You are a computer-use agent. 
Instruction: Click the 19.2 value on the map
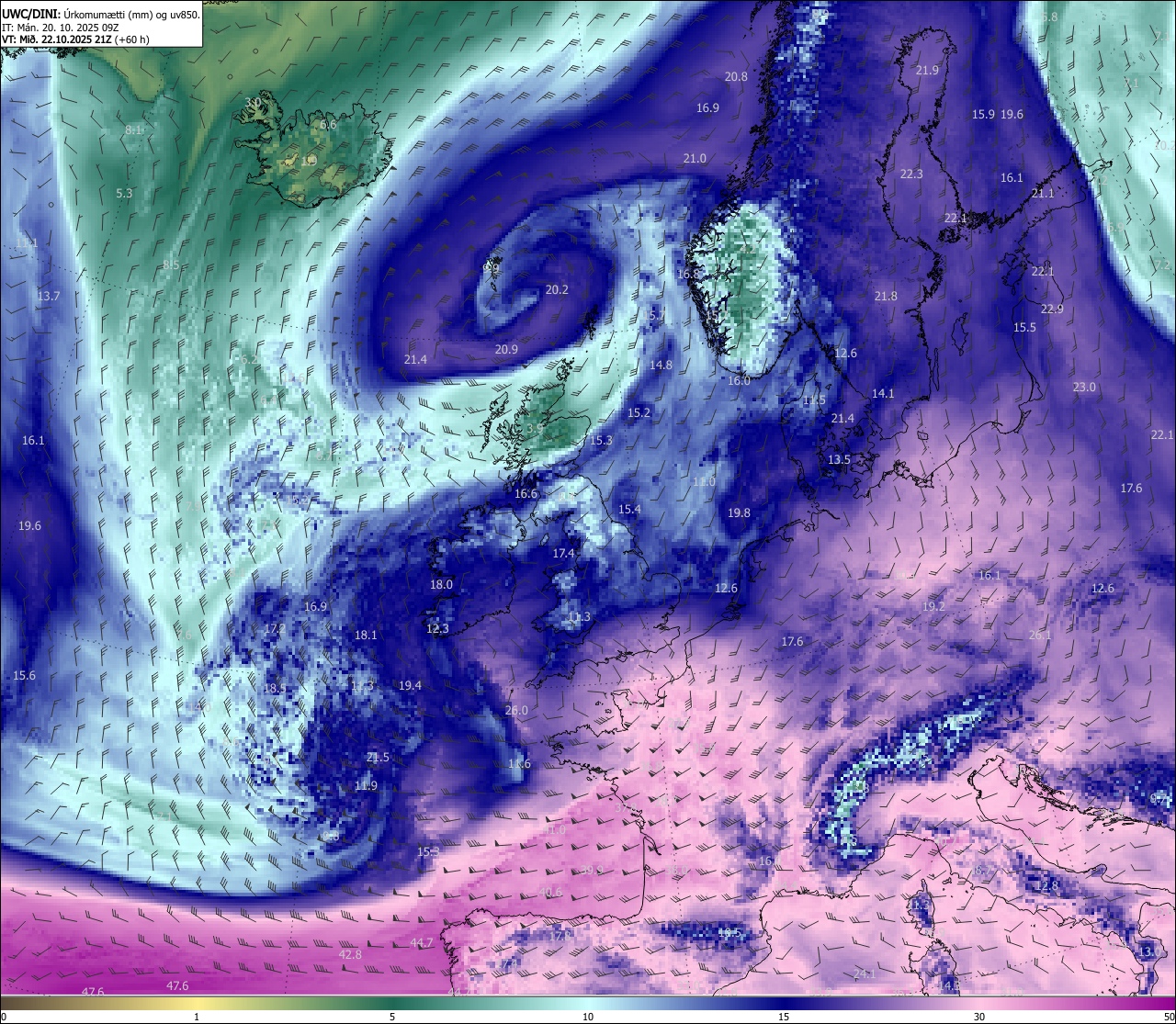933,606
